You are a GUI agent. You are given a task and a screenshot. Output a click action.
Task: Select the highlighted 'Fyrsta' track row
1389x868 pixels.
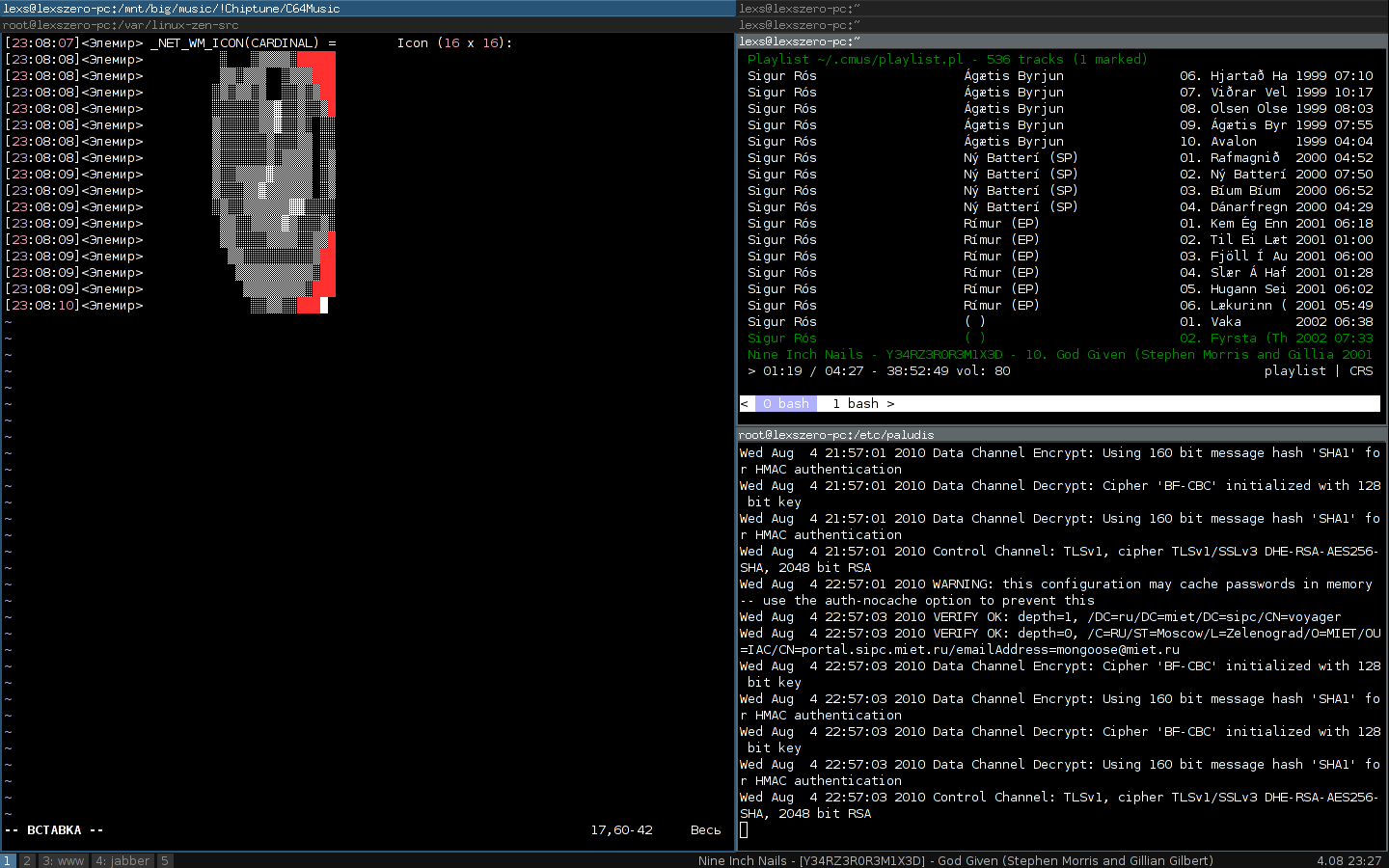coord(1059,339)
